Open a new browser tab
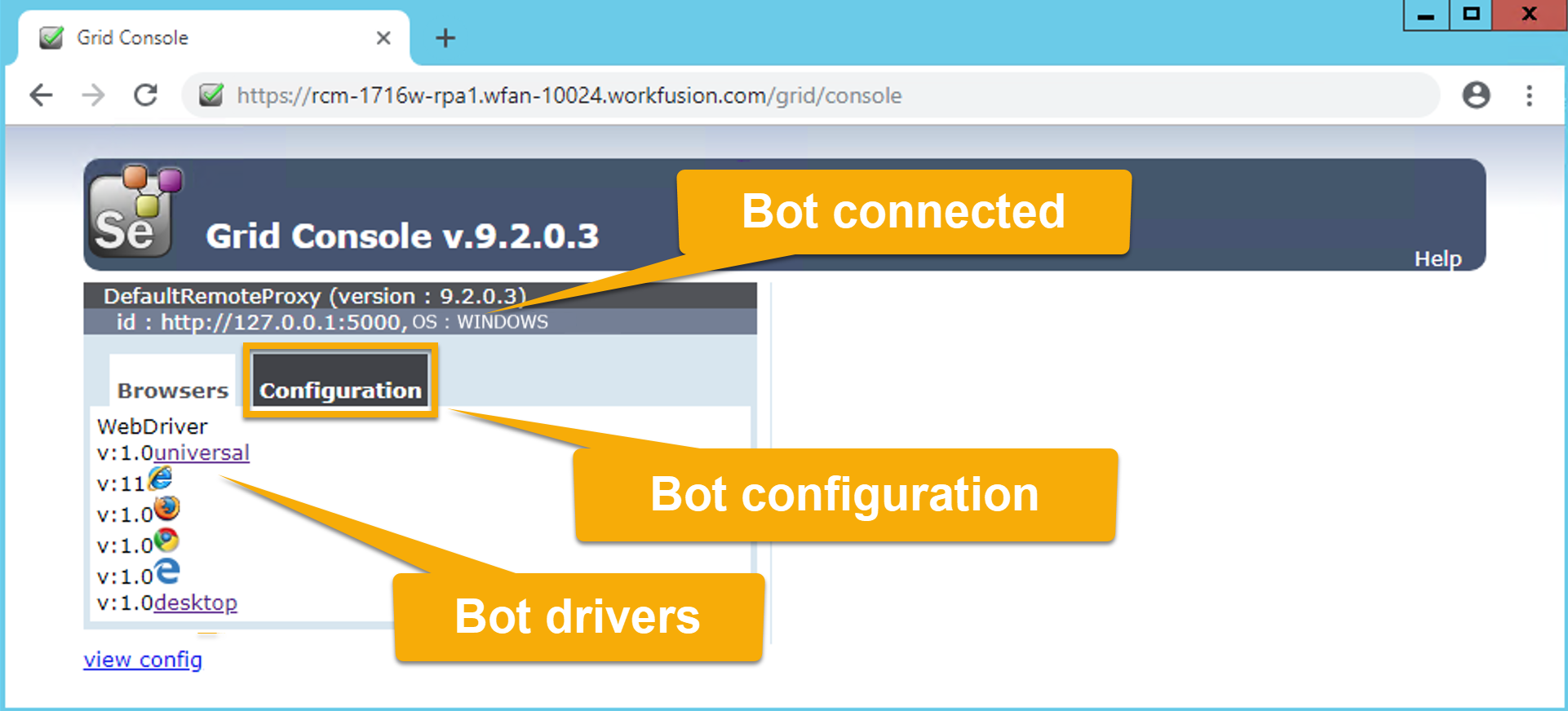This screenshot has height=711, width=1568. coord(445,38)
